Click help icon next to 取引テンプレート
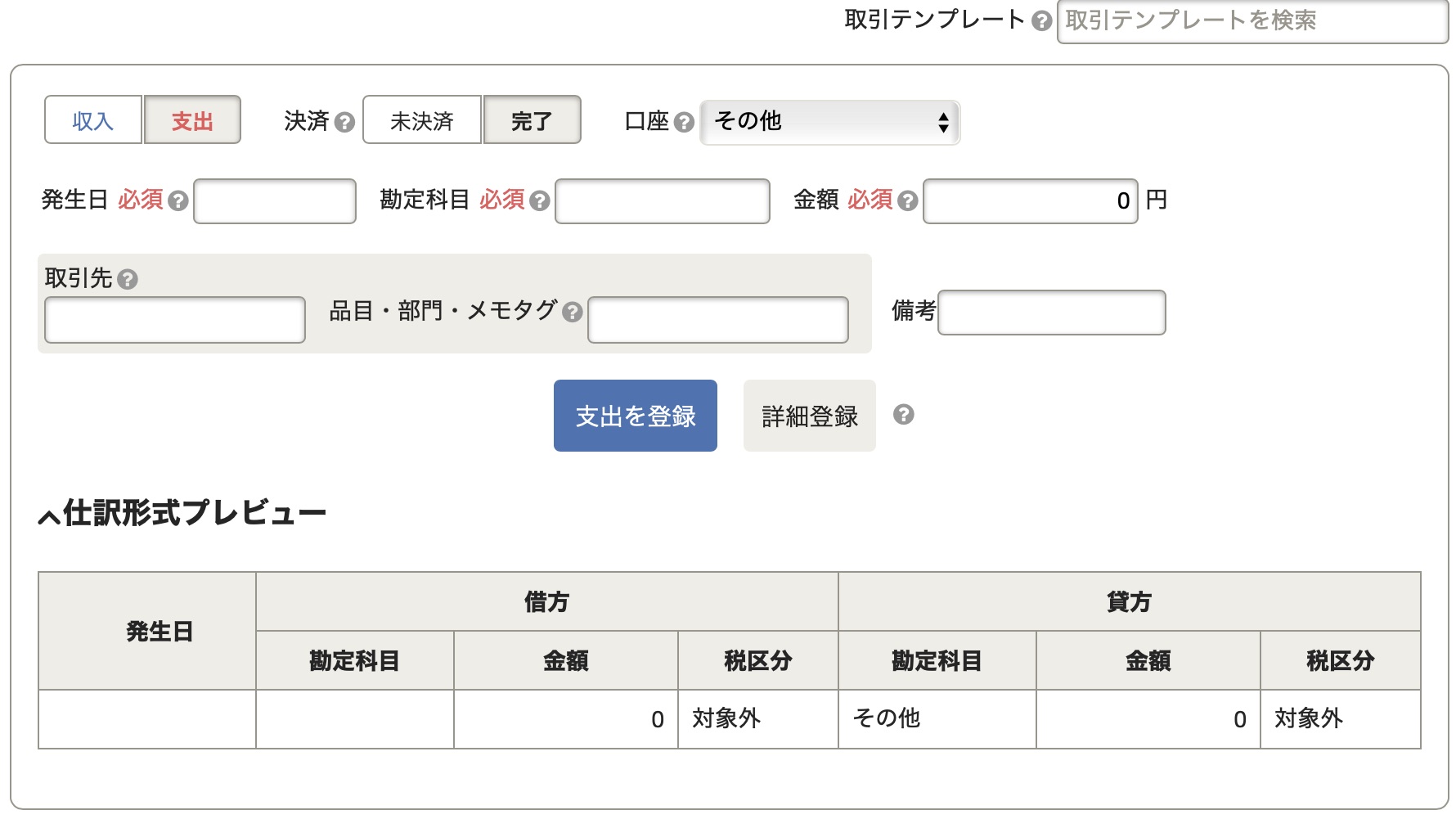1456x819 pixels. pyautogui.click(x=1041, y=21)
